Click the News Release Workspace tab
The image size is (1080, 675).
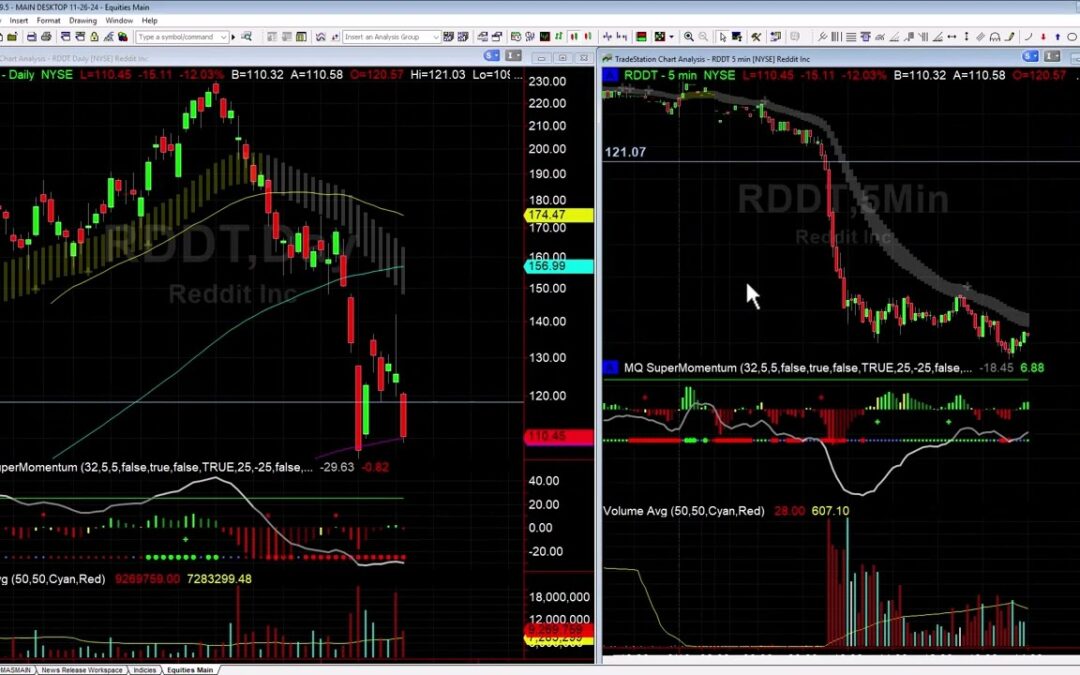[82, 670]
